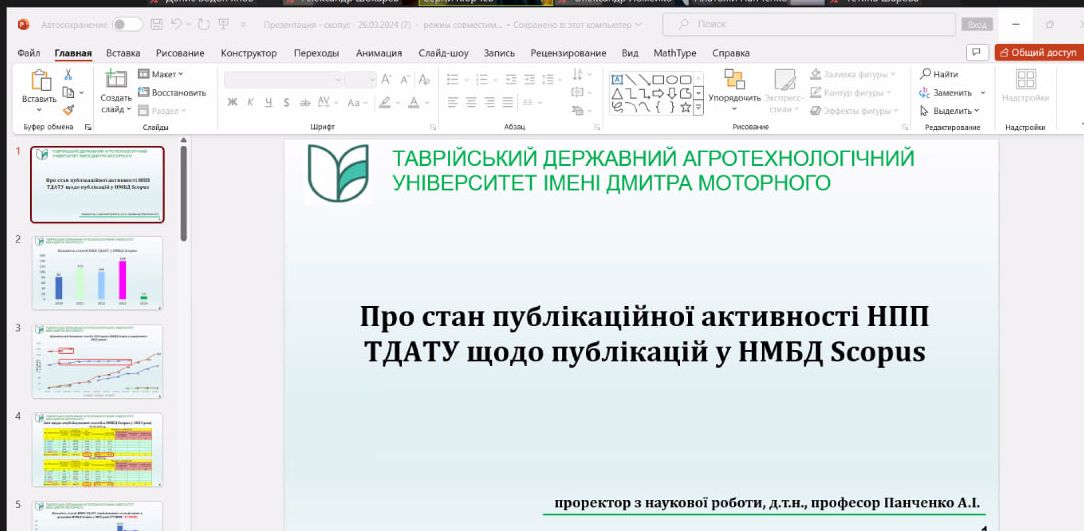Screen dimensions: 1084x531
Task: Click the Save icon in title bar
Action: [155, 24]
